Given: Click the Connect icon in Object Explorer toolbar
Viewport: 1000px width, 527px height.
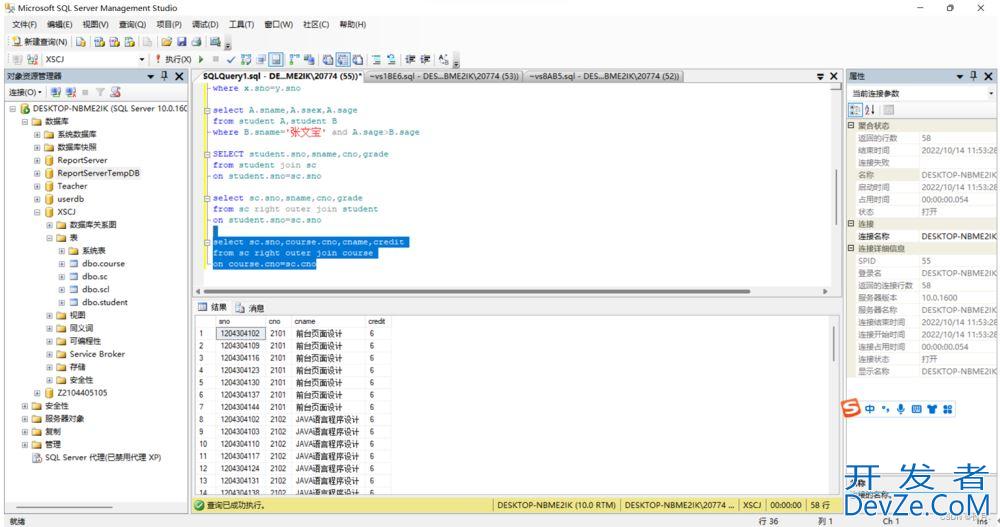Looking at the screenshot, I should [x=56, y=93].
